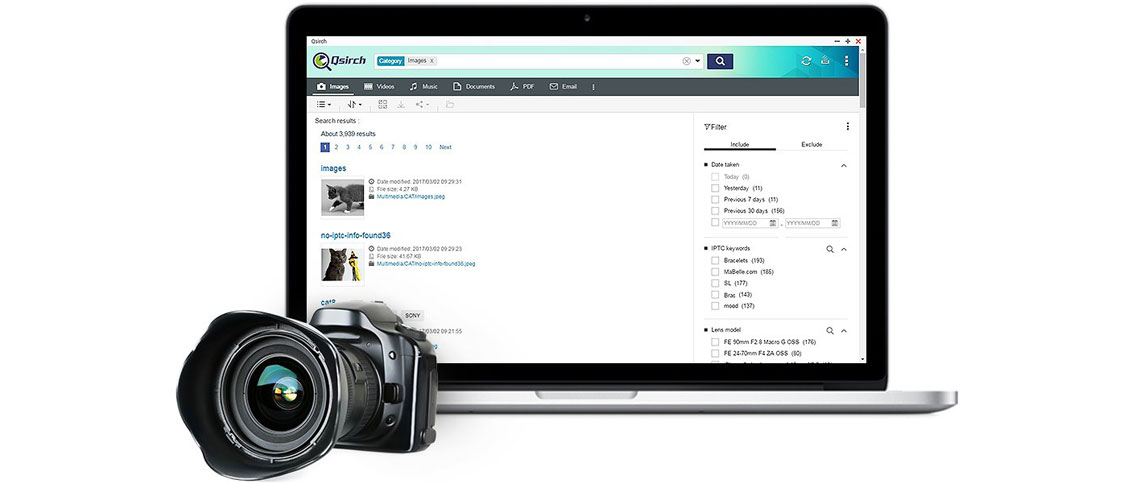
Task: Tick the Bracelets keyword checkbox
Action: (715, 260)
